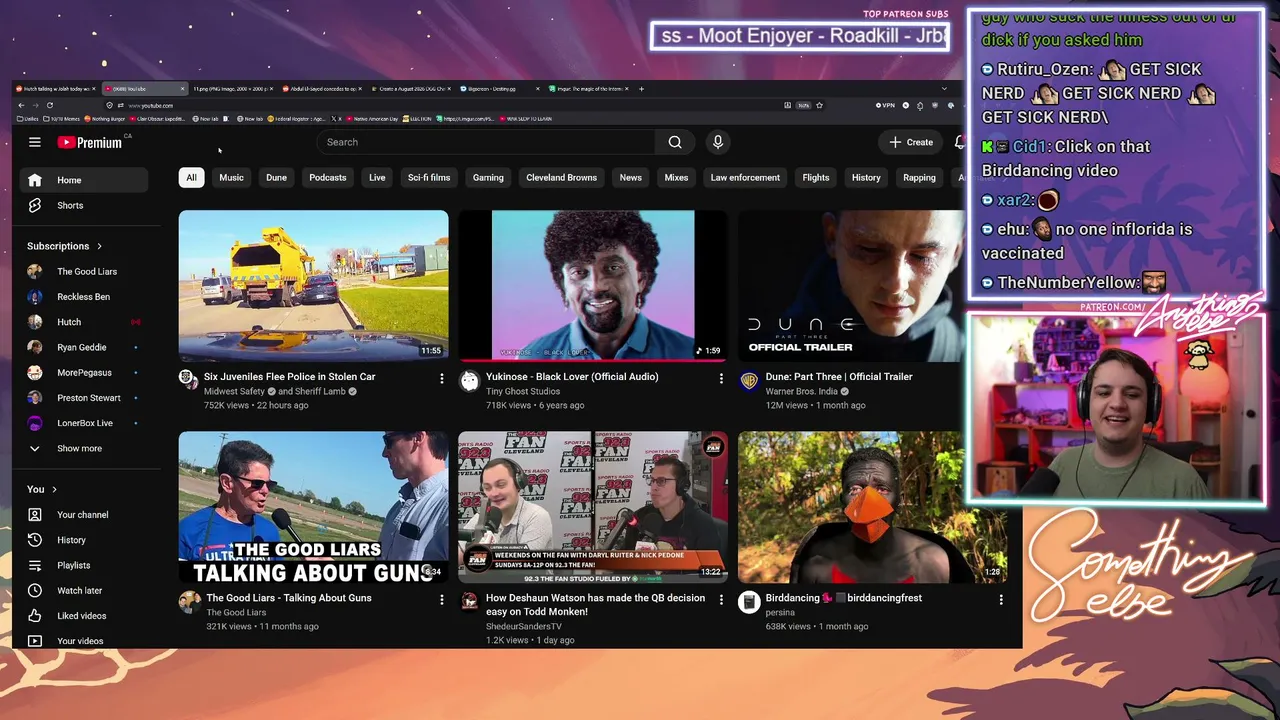Open Dune: Part Three Official Trailer title
The width and height of the screenshot is (1280, 720).
click(839, 377)
